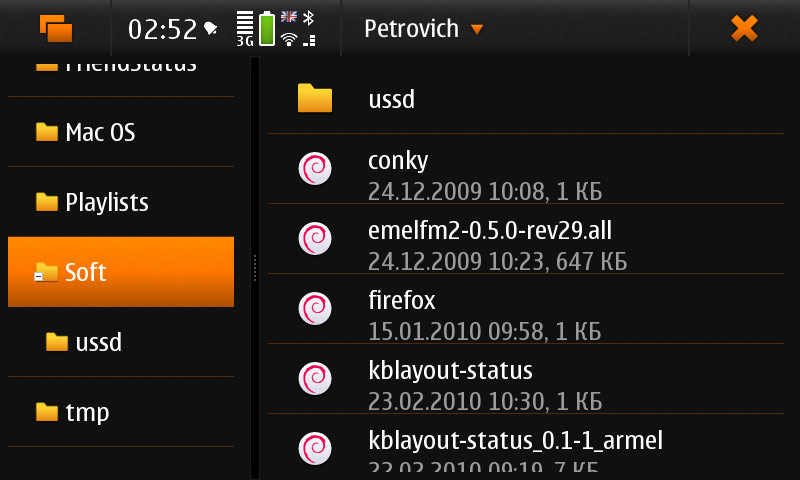Image resolution: width=800 pixels, height=480 pixels.
Task: Open the ussd folder icon in file list
Action: pyautogui.click(x=315, y=98)
